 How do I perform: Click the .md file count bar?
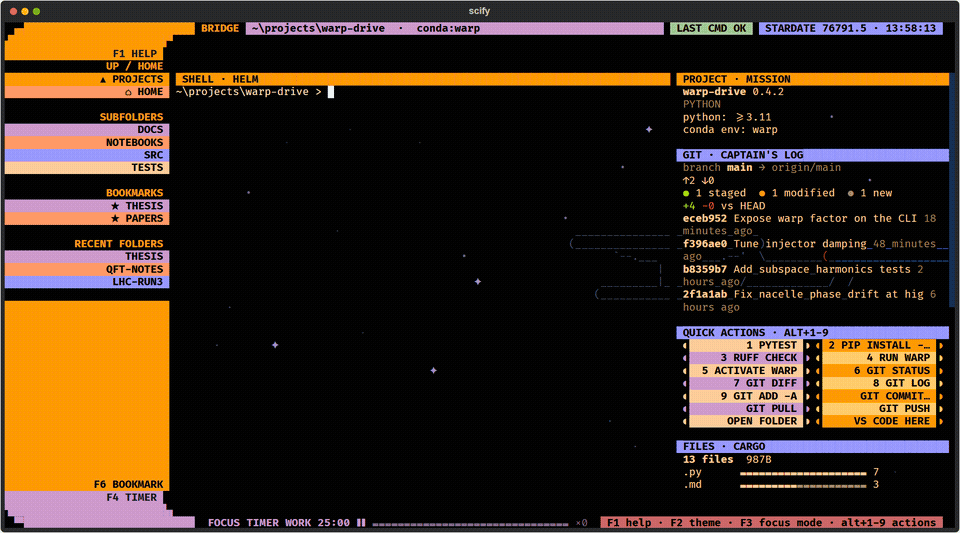click(803, 485)
